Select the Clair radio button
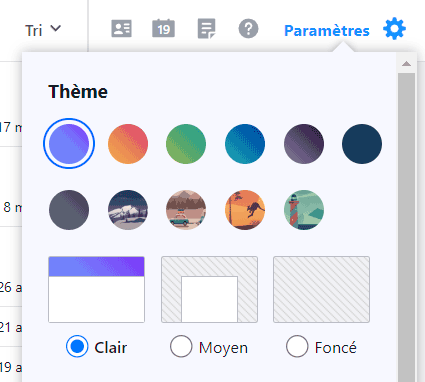The width and height of the screenshot is (425, 382). pyautogui.click(x=77, y=346)
